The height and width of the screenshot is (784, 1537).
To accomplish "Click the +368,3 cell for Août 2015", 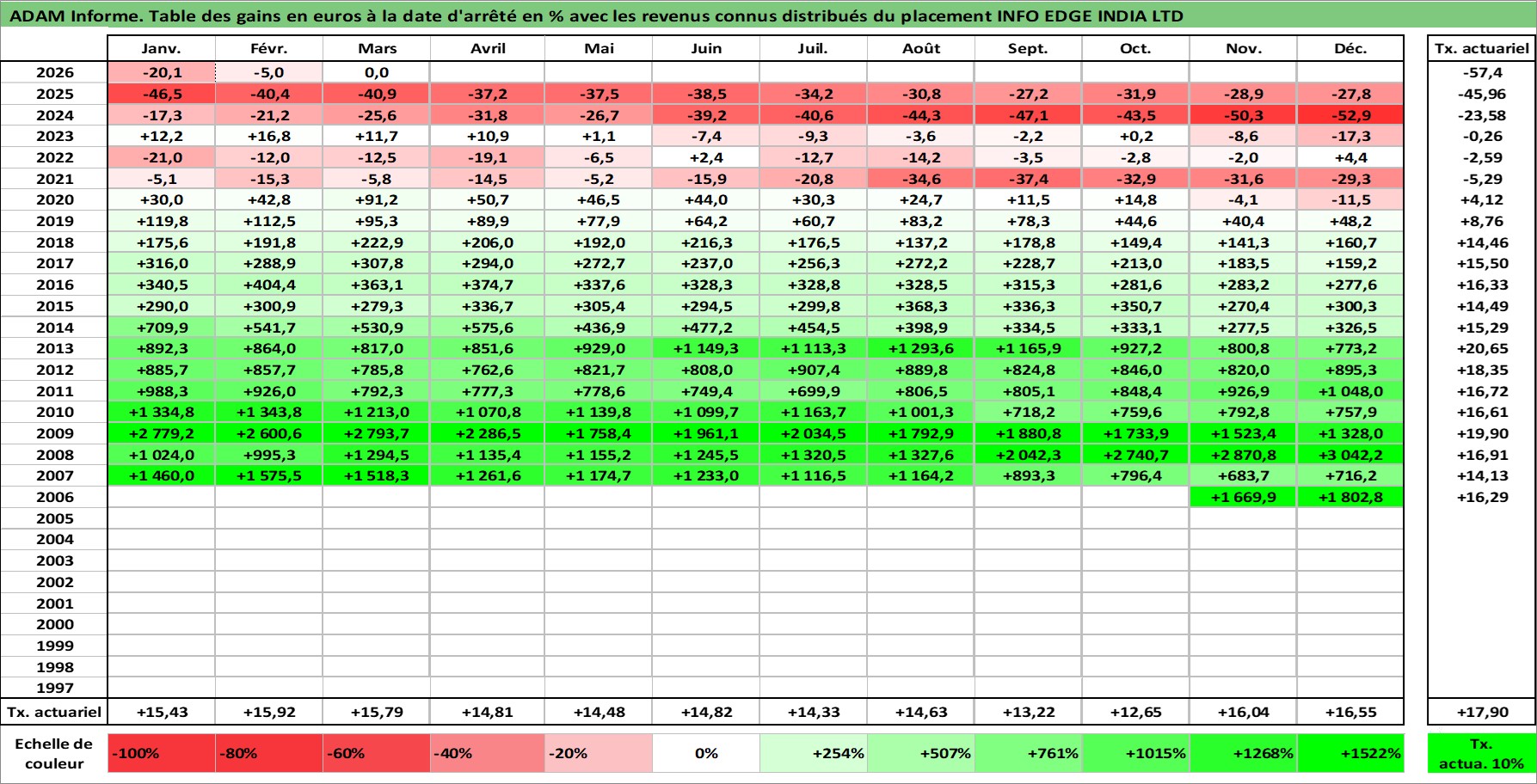I will pyautogui.click(x=921, y=306).
